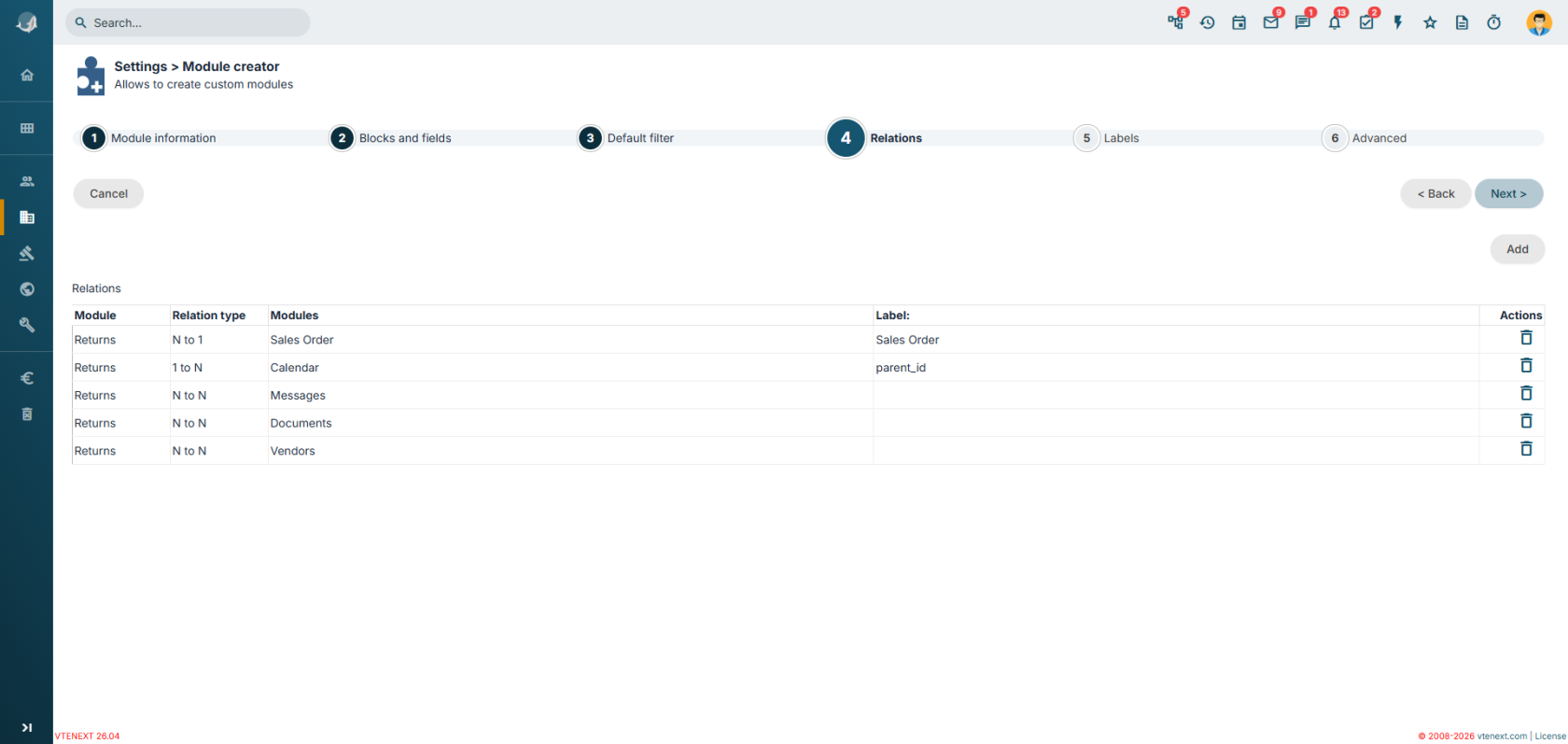Open the chat messages icon with badge 1

tap(1303, 22)
